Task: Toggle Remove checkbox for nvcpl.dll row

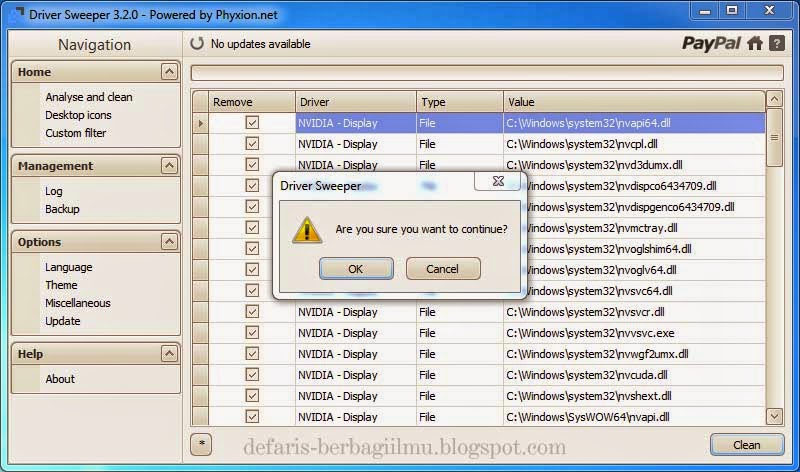Action: (252, 144)
